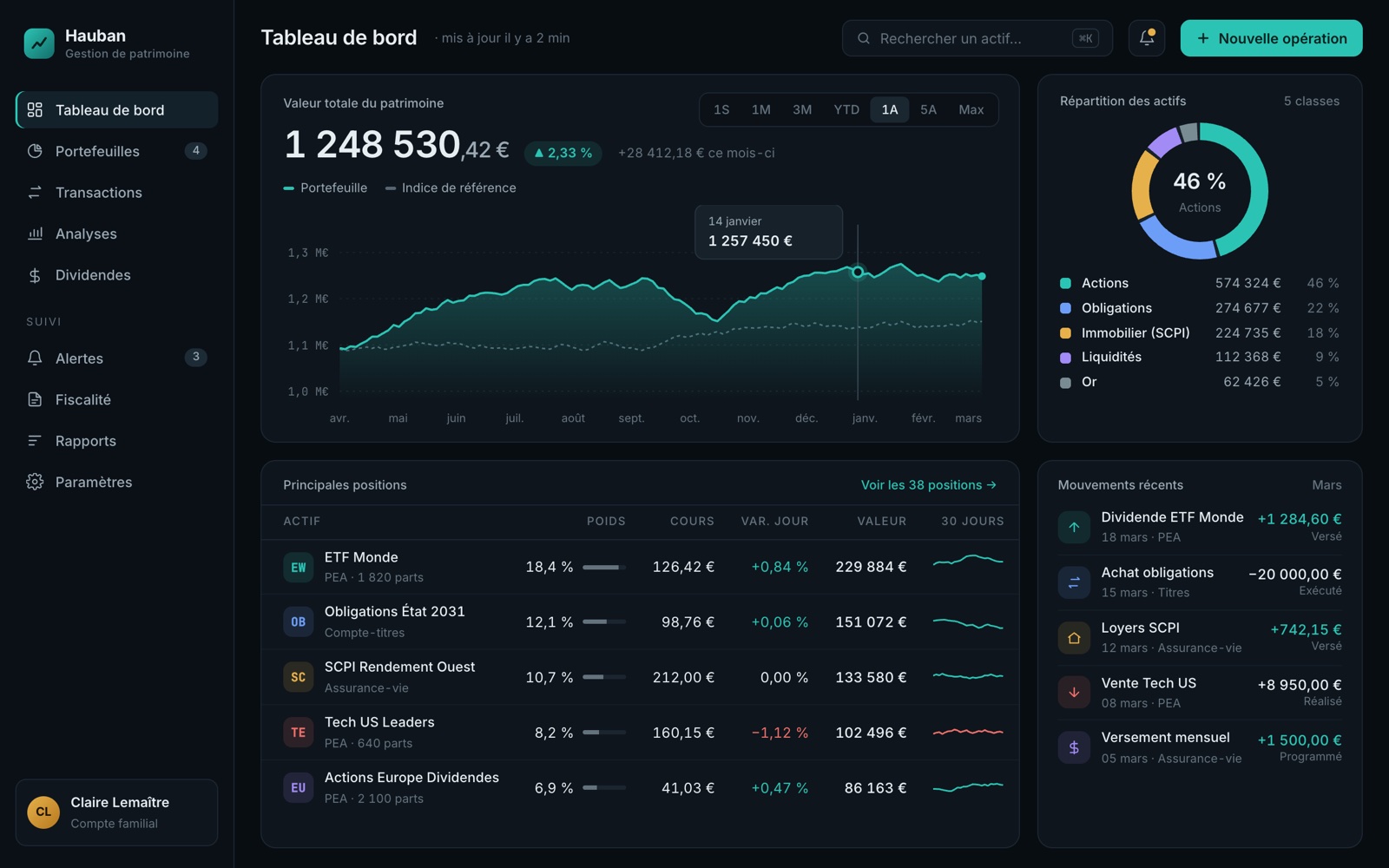The width and height of the screenshot is (1389, 868).
Task: Open Rapports section
Action: (x=117, y=441)
